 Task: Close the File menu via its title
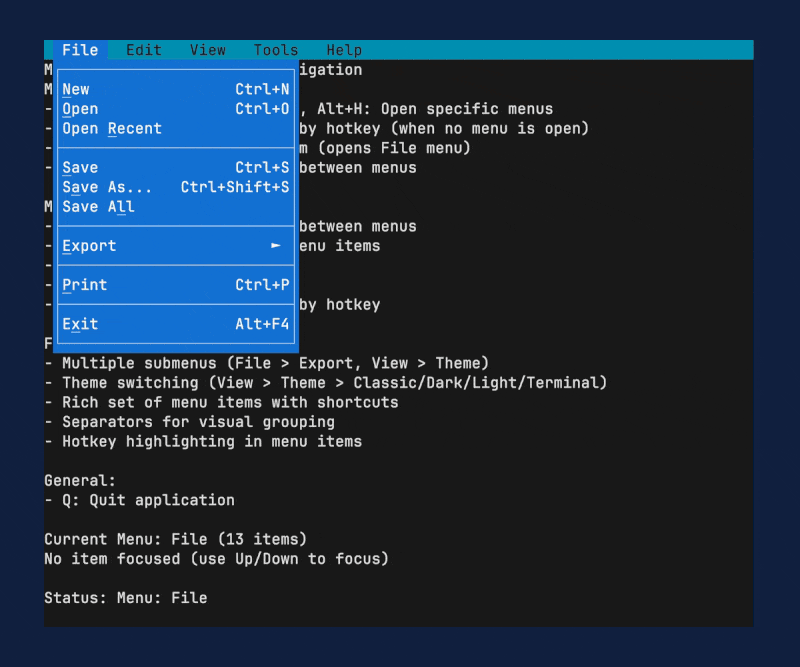[x=80, y=50]
